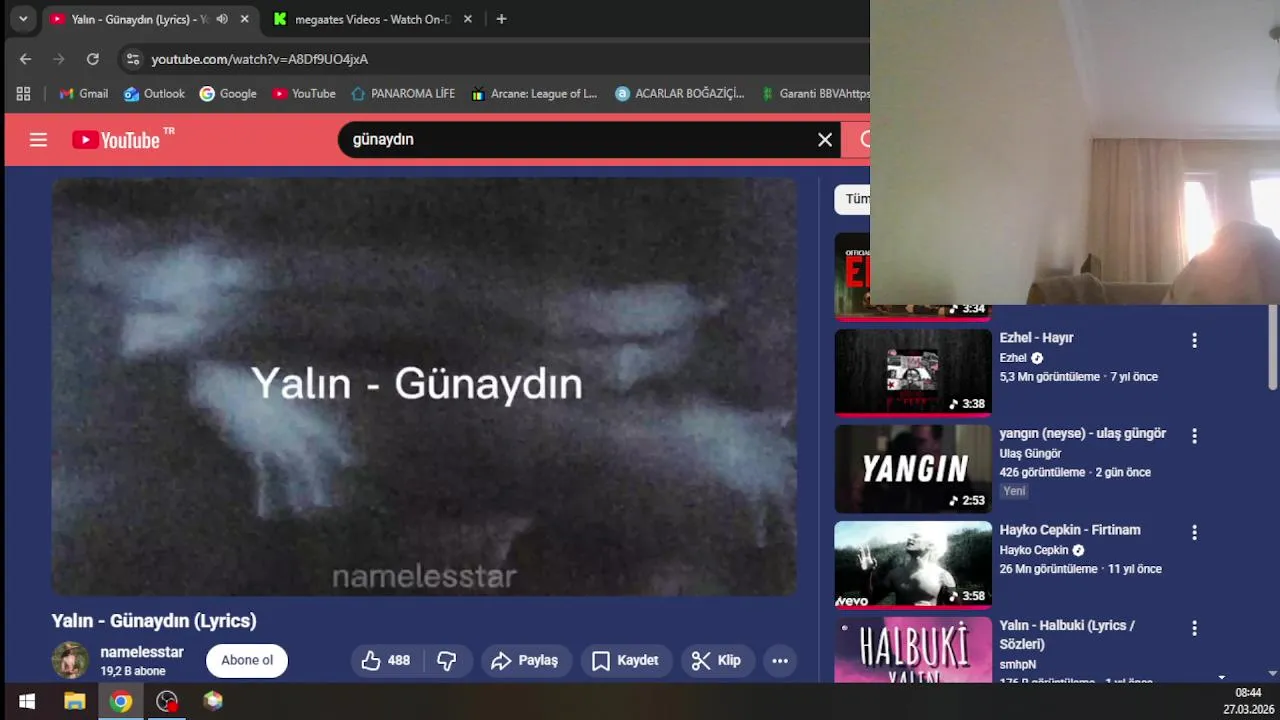Click the YouTube search magnifier button
This screenshot has height=720, width=1280.
[x=857, y=140]
